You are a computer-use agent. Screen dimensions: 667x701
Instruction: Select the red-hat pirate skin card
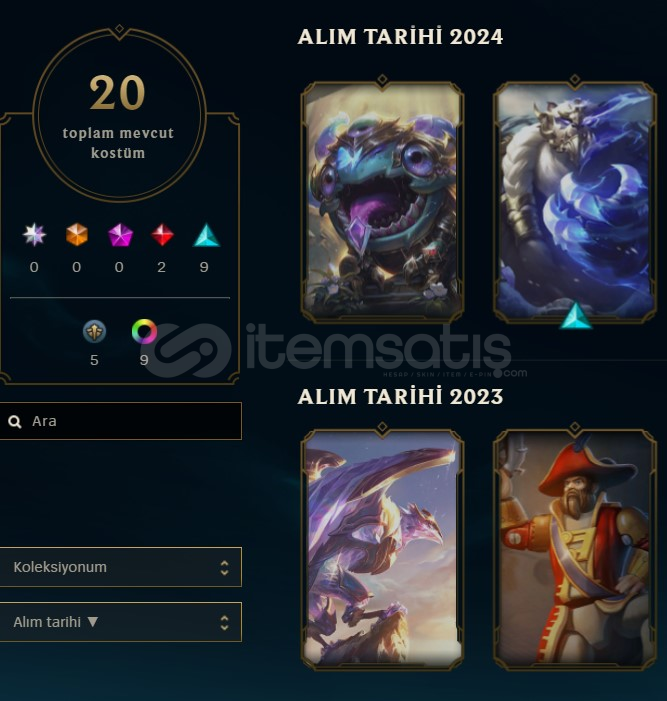pyautogui.click(x=575, y=549)
